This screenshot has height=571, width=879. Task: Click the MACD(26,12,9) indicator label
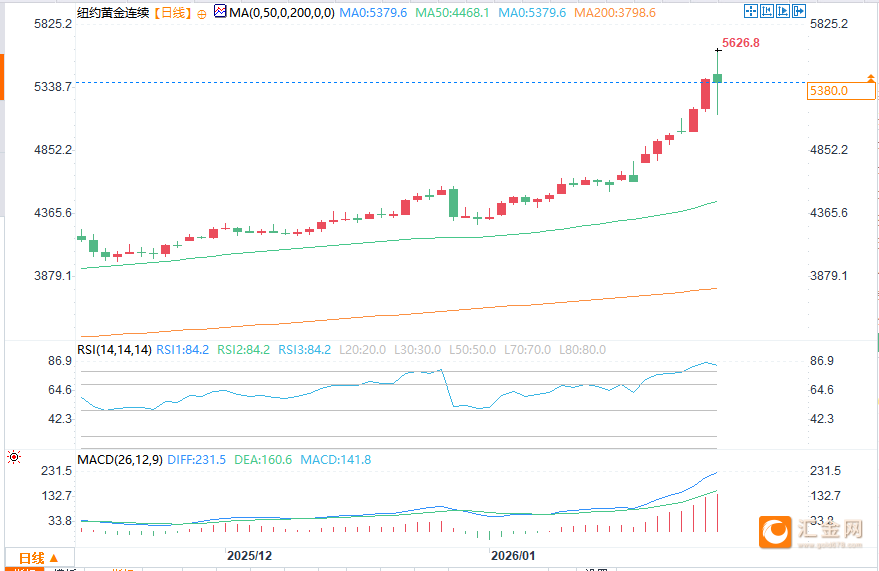pos(120,459)
